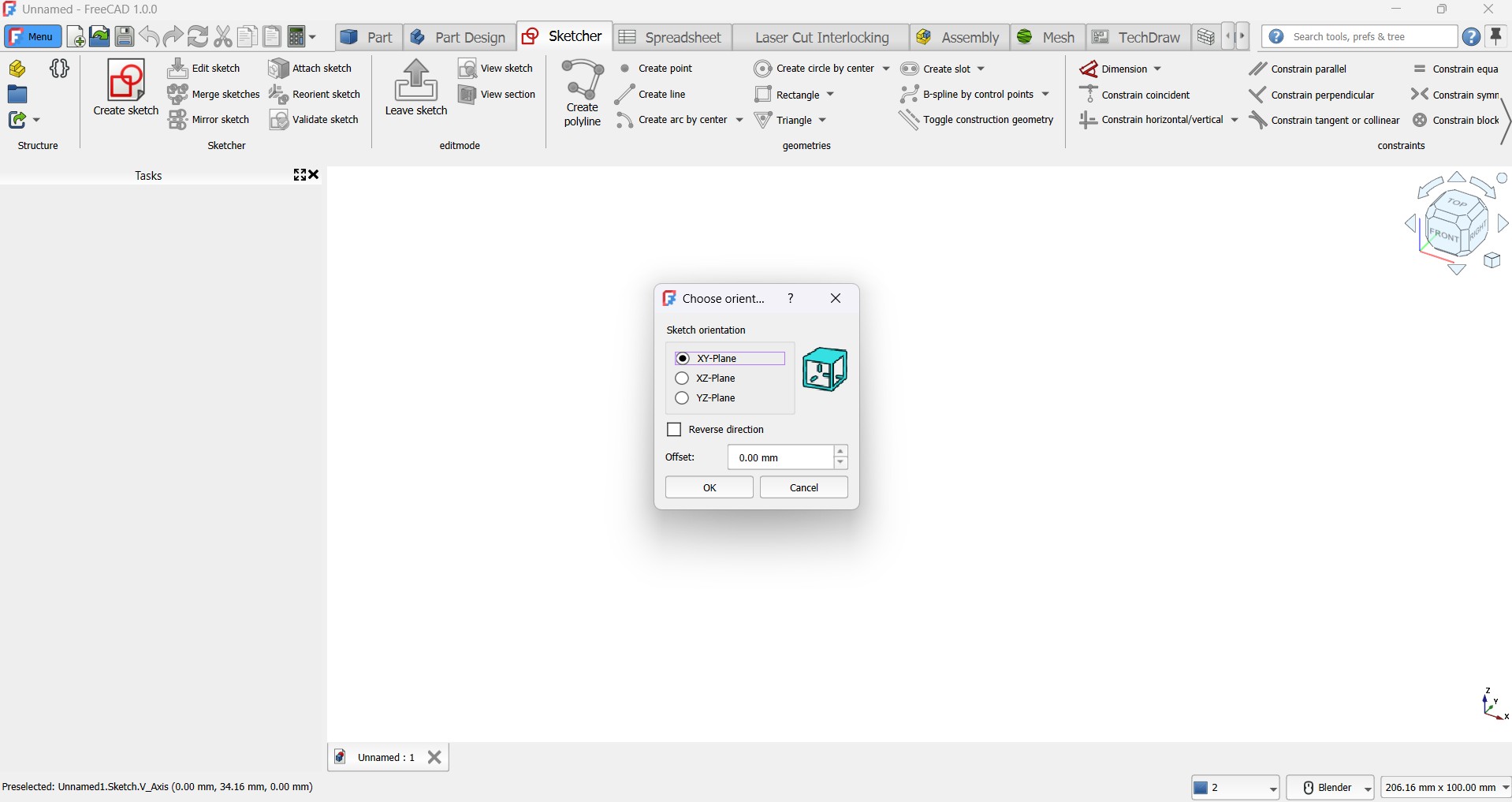Image resolution: width=1512 pixels, height=802 pixels.
Task: Toggle construction geometry mode
Action: [x=977, y=120]
